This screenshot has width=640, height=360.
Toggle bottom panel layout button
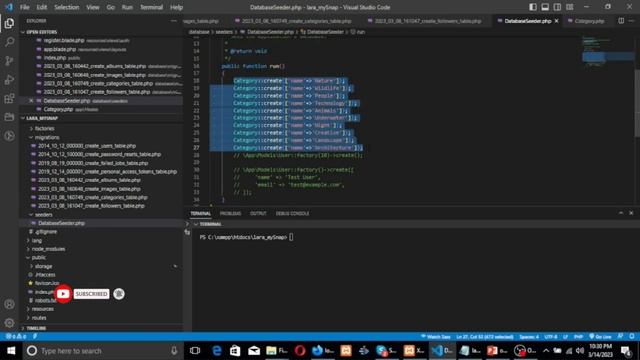pyautogui.click(x=545, y=7)
